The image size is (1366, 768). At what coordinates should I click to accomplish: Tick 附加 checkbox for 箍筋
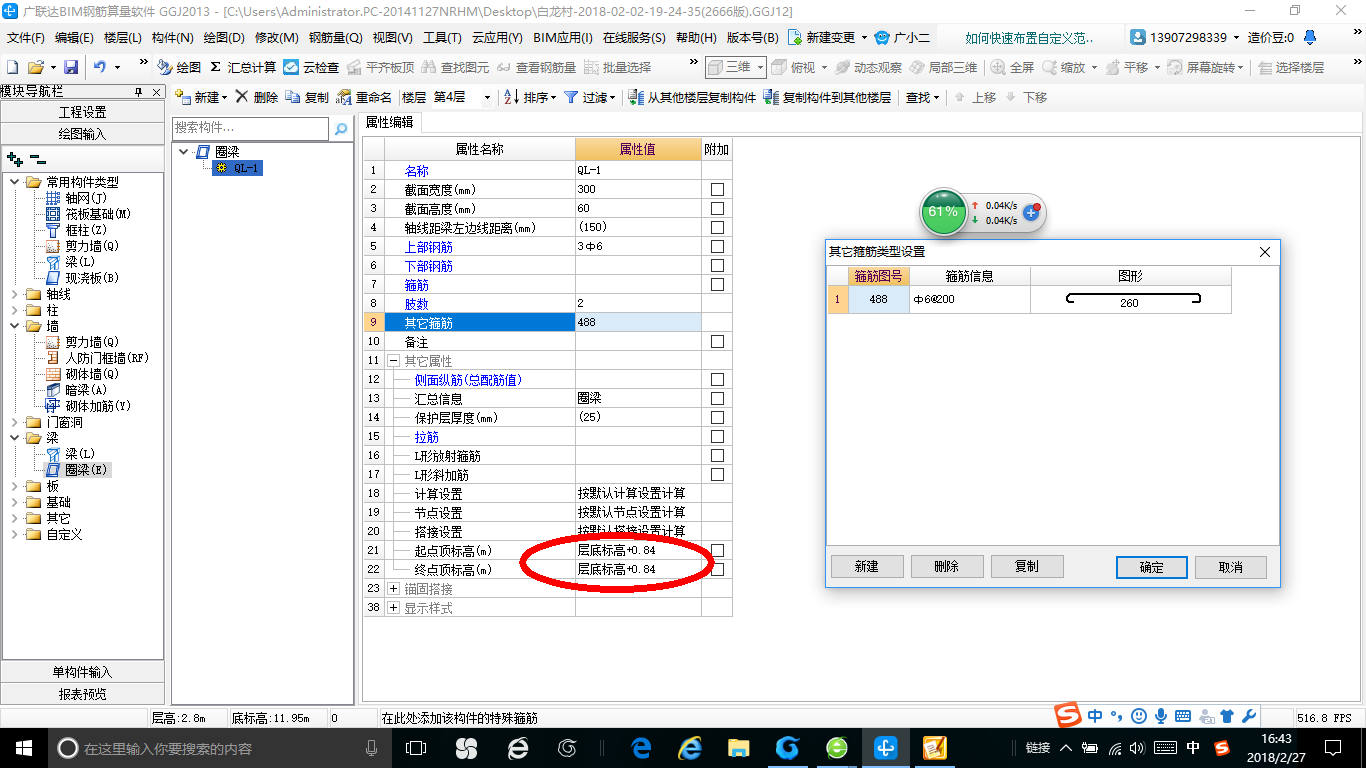click(x=717, y=284)
